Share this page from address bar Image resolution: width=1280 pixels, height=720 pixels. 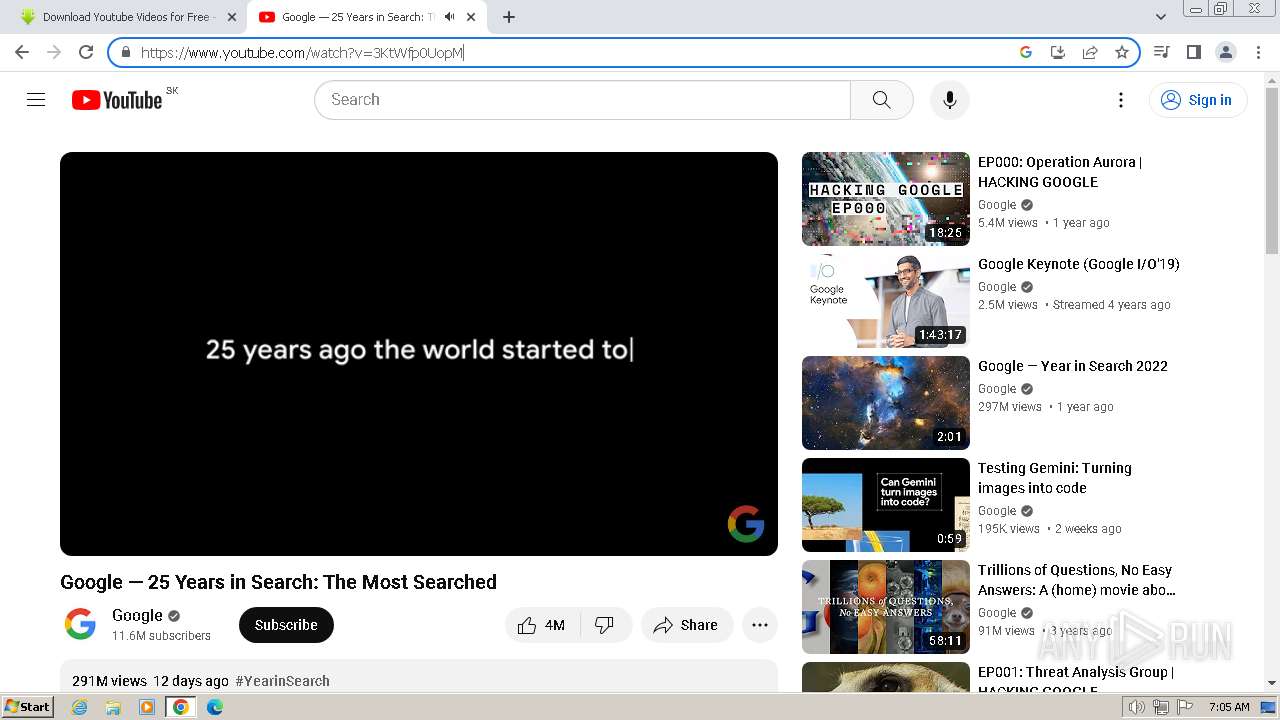(1090, 52)
